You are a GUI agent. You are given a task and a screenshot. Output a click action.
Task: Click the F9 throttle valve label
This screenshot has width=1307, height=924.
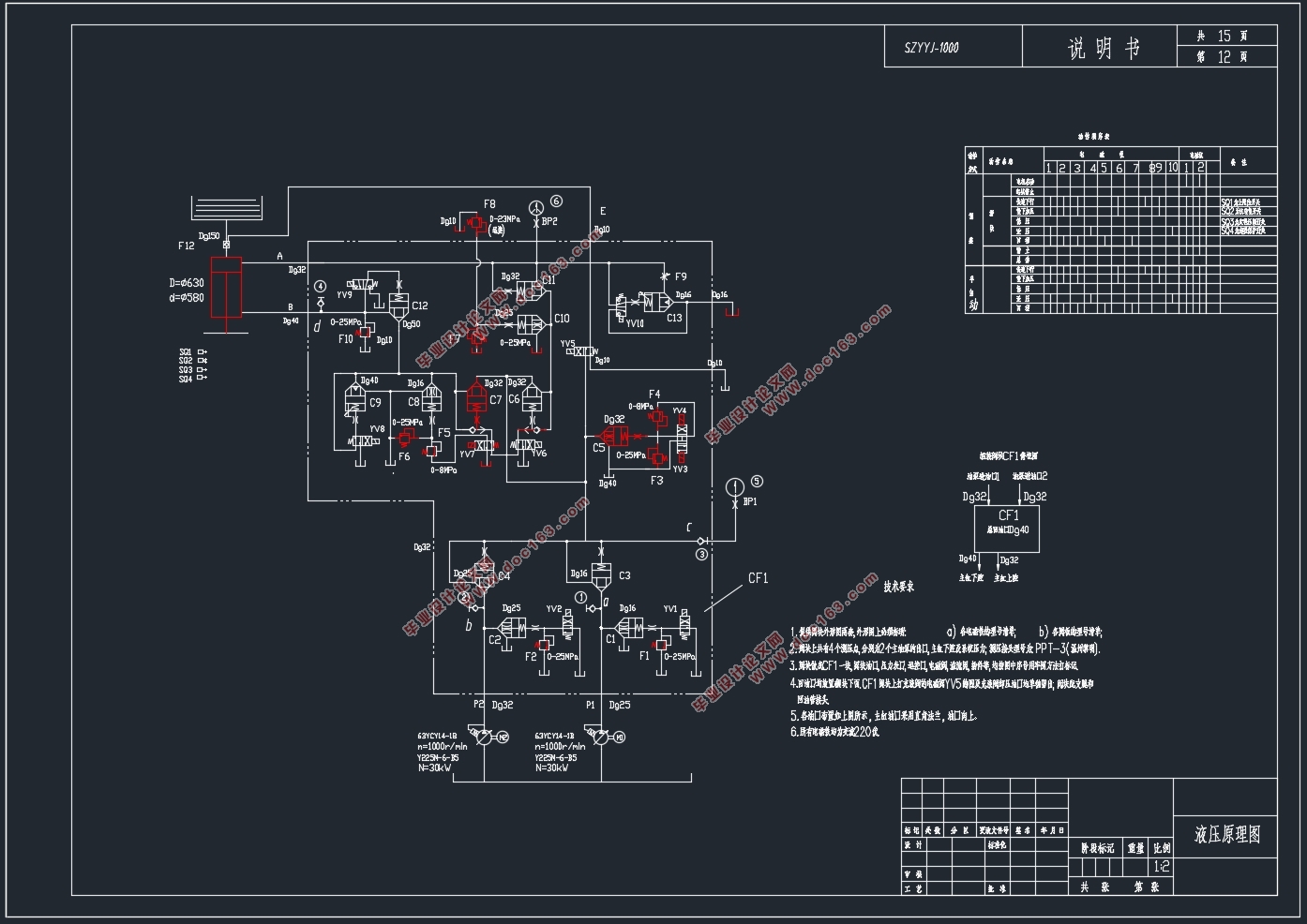[x=680, y=276]
